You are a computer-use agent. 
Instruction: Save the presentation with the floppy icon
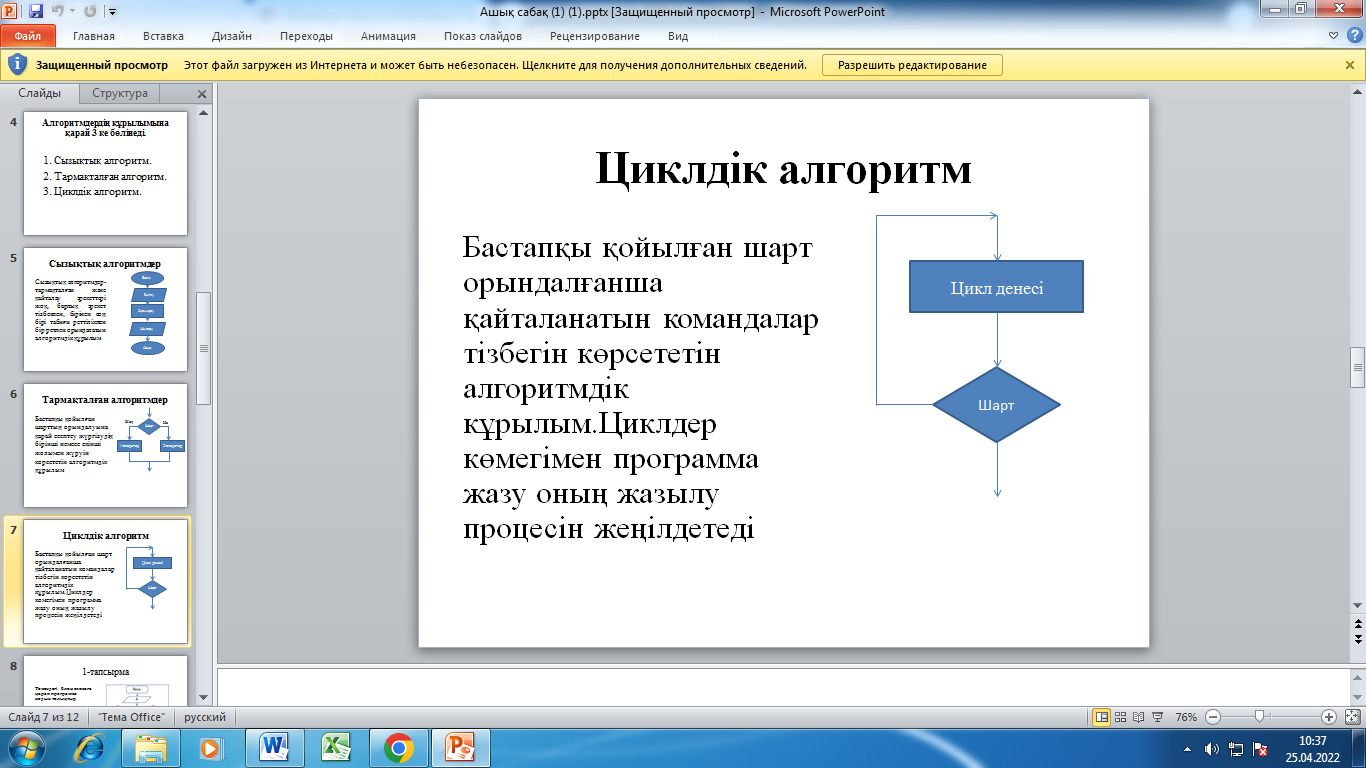coord(36,12)
